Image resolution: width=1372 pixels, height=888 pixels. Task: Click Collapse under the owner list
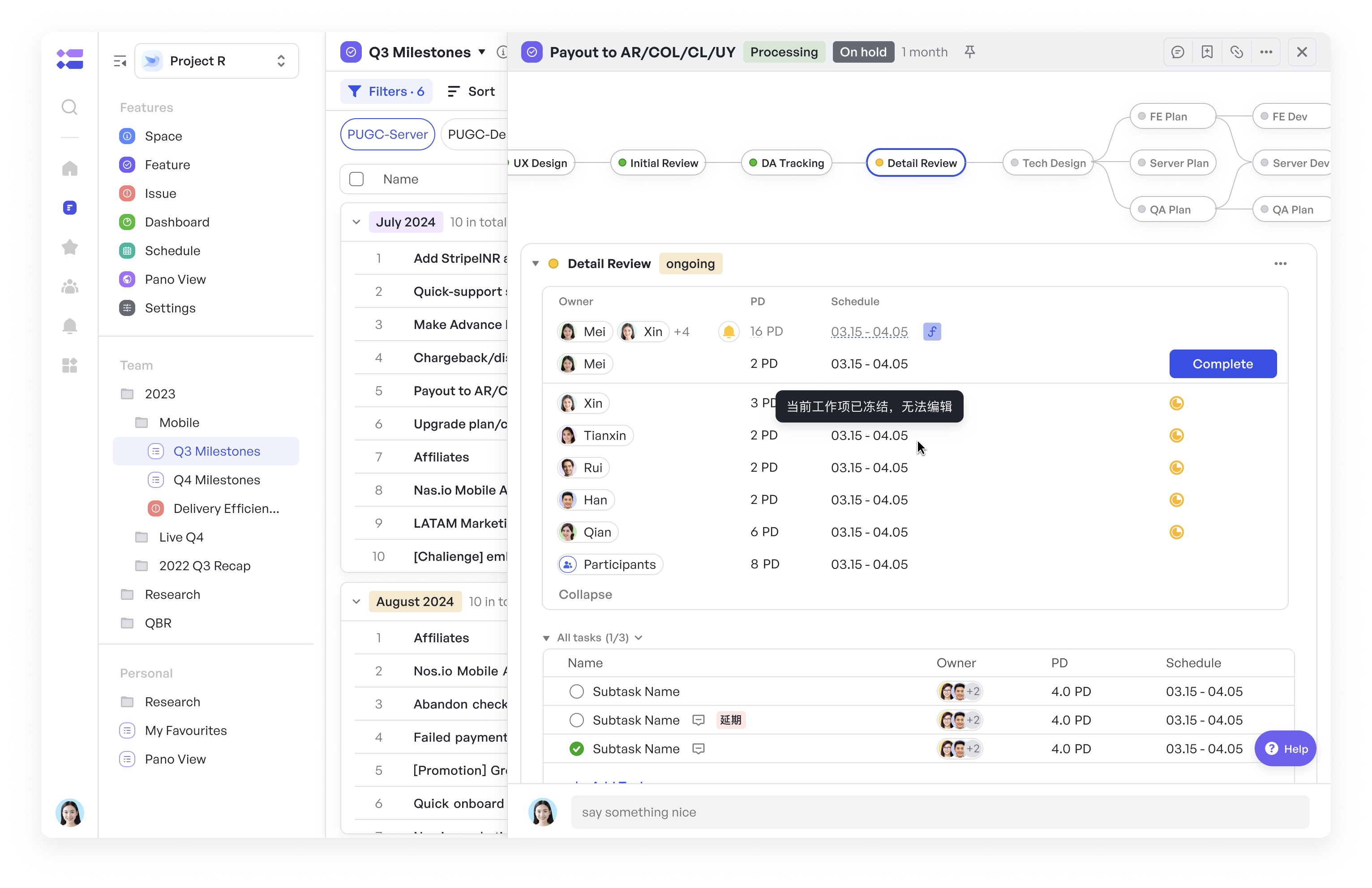pyautogui.click(x=585, y=595)
